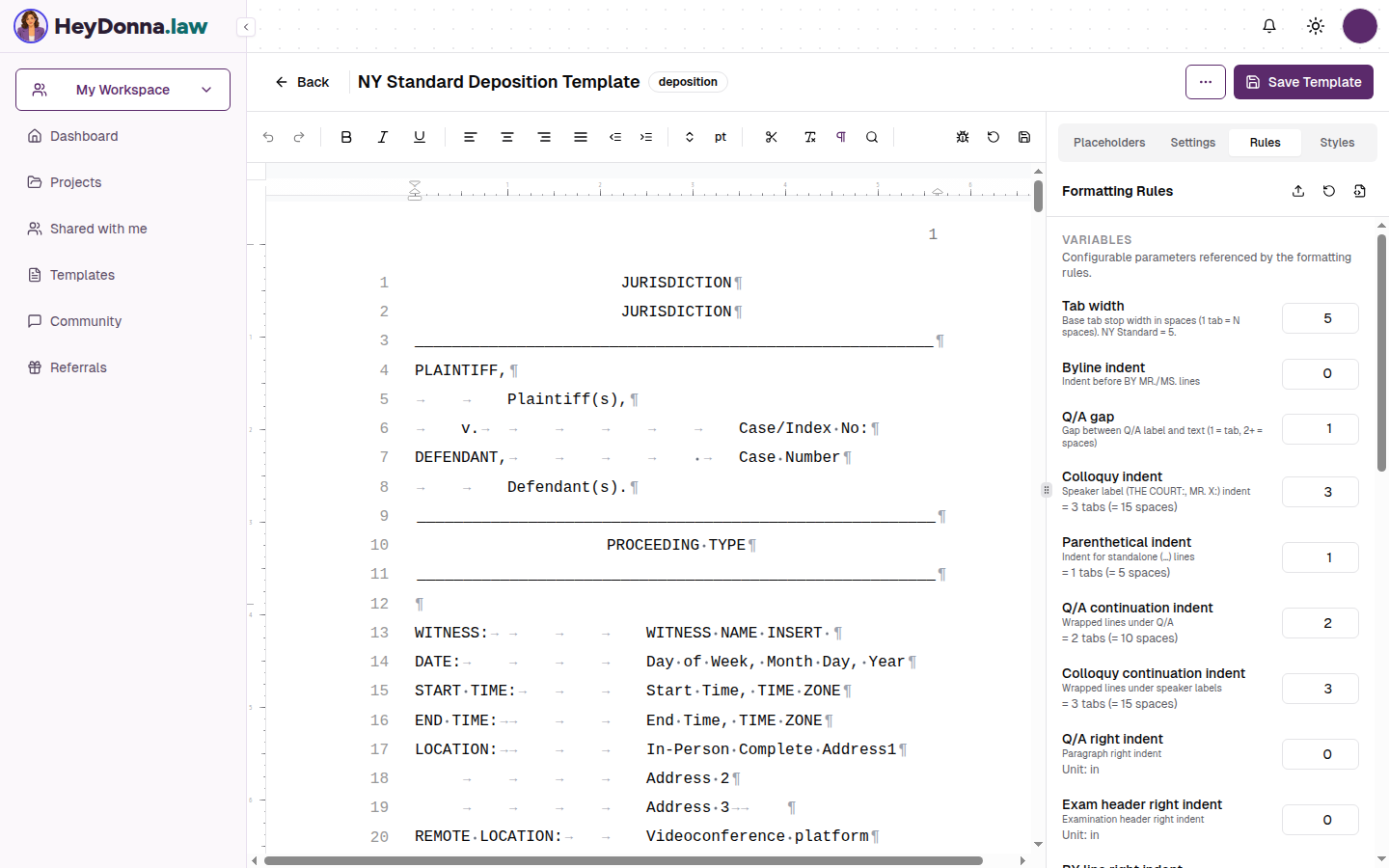Toggle light/dark theme
This screenshot has width=1389, height=868.
1316,26
